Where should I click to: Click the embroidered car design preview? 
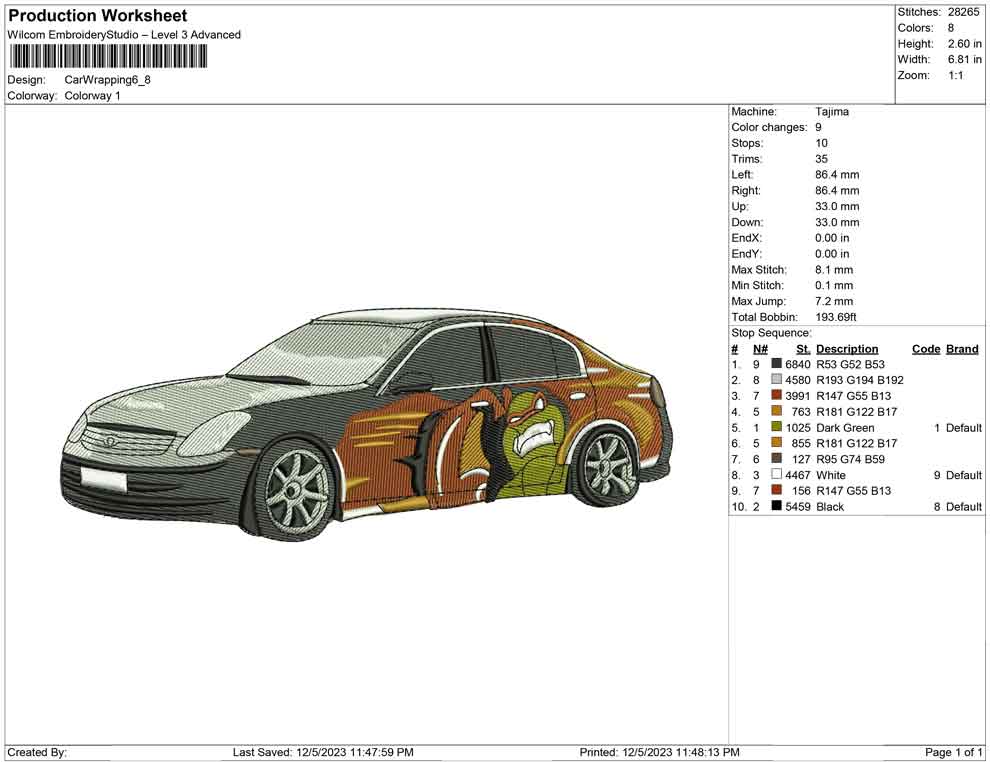(x=365, y=420)
